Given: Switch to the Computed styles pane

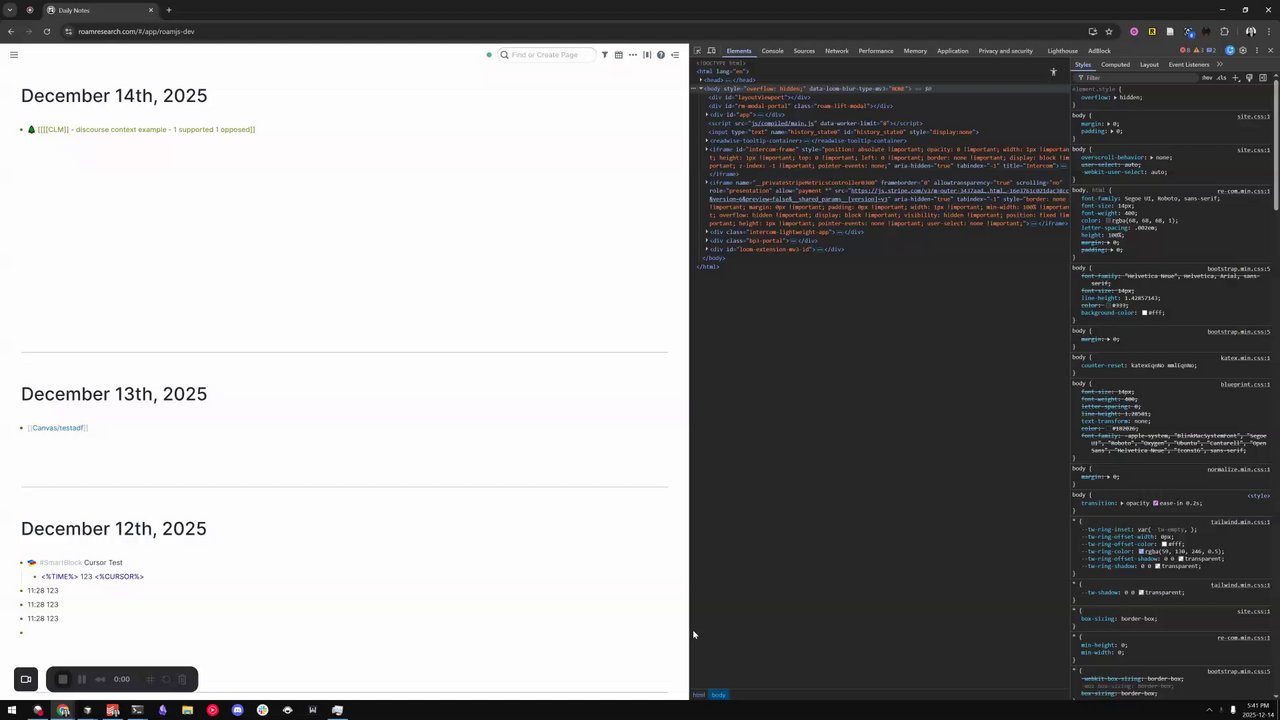Looking at the screenshot, I should point(1115,65).
